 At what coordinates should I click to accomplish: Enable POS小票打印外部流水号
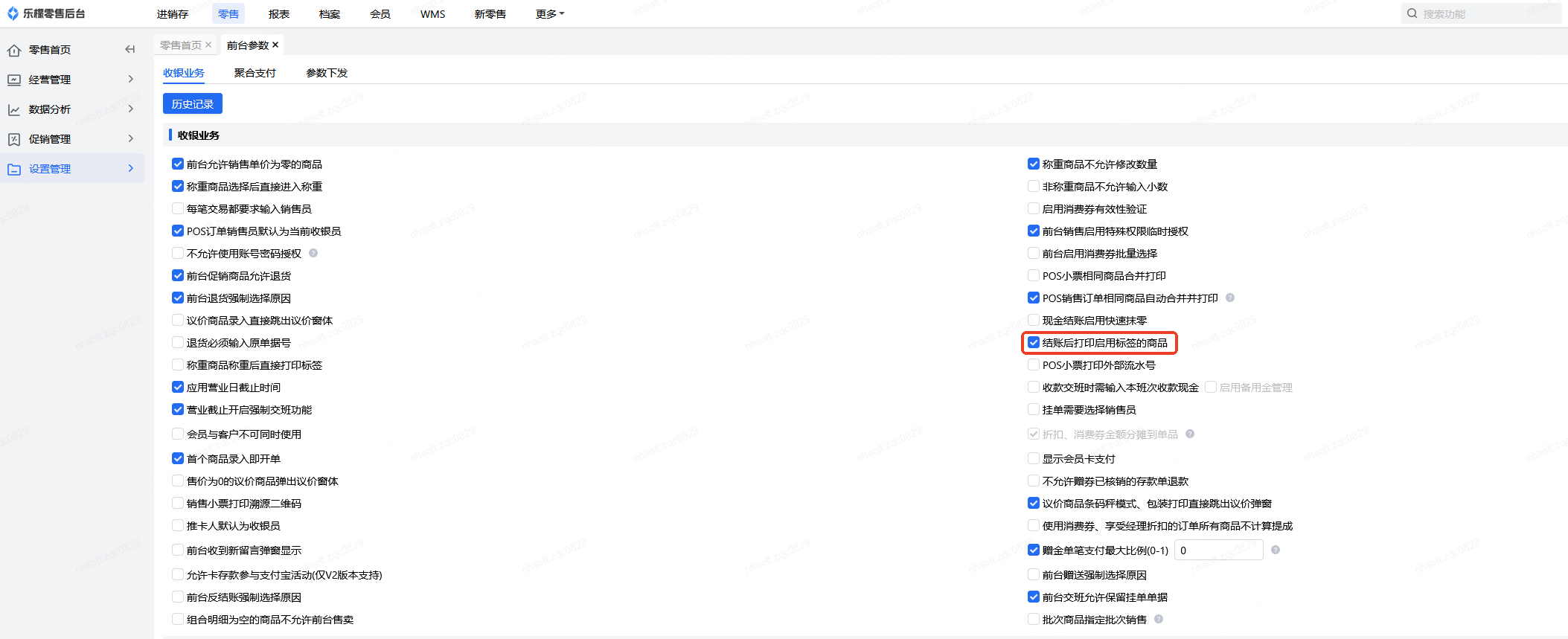[x=1034, y=365]
